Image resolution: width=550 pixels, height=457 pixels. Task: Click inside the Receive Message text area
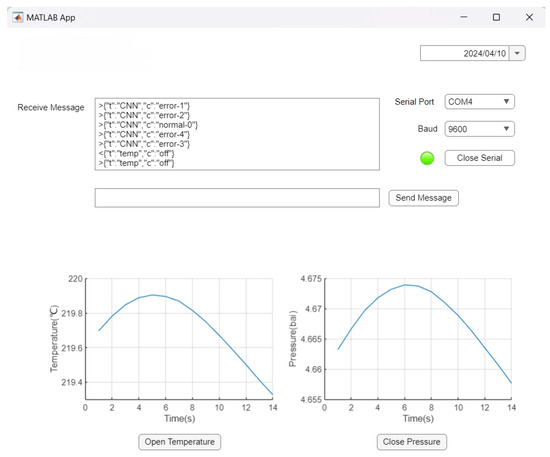237,134
